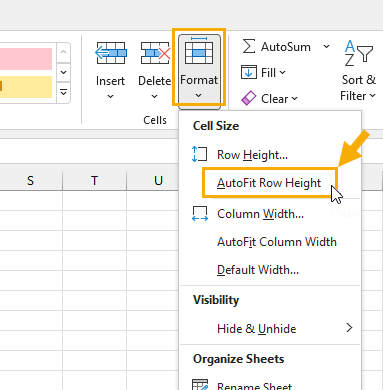Select column S header

(x=31, y=180)
